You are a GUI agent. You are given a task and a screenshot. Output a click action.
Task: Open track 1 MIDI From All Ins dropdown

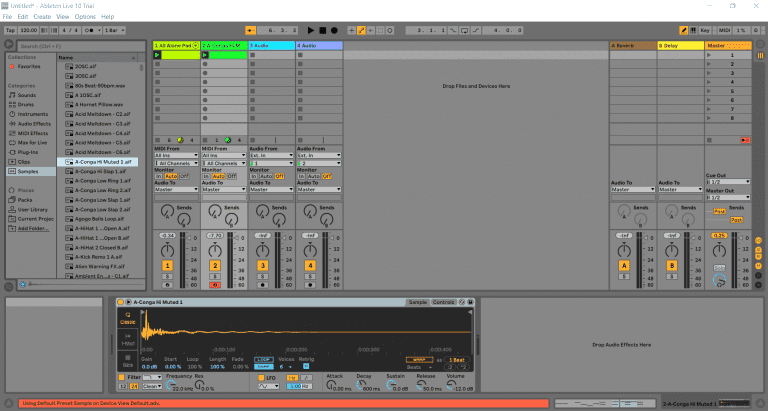pyautogui.click(x=176, y=155)
